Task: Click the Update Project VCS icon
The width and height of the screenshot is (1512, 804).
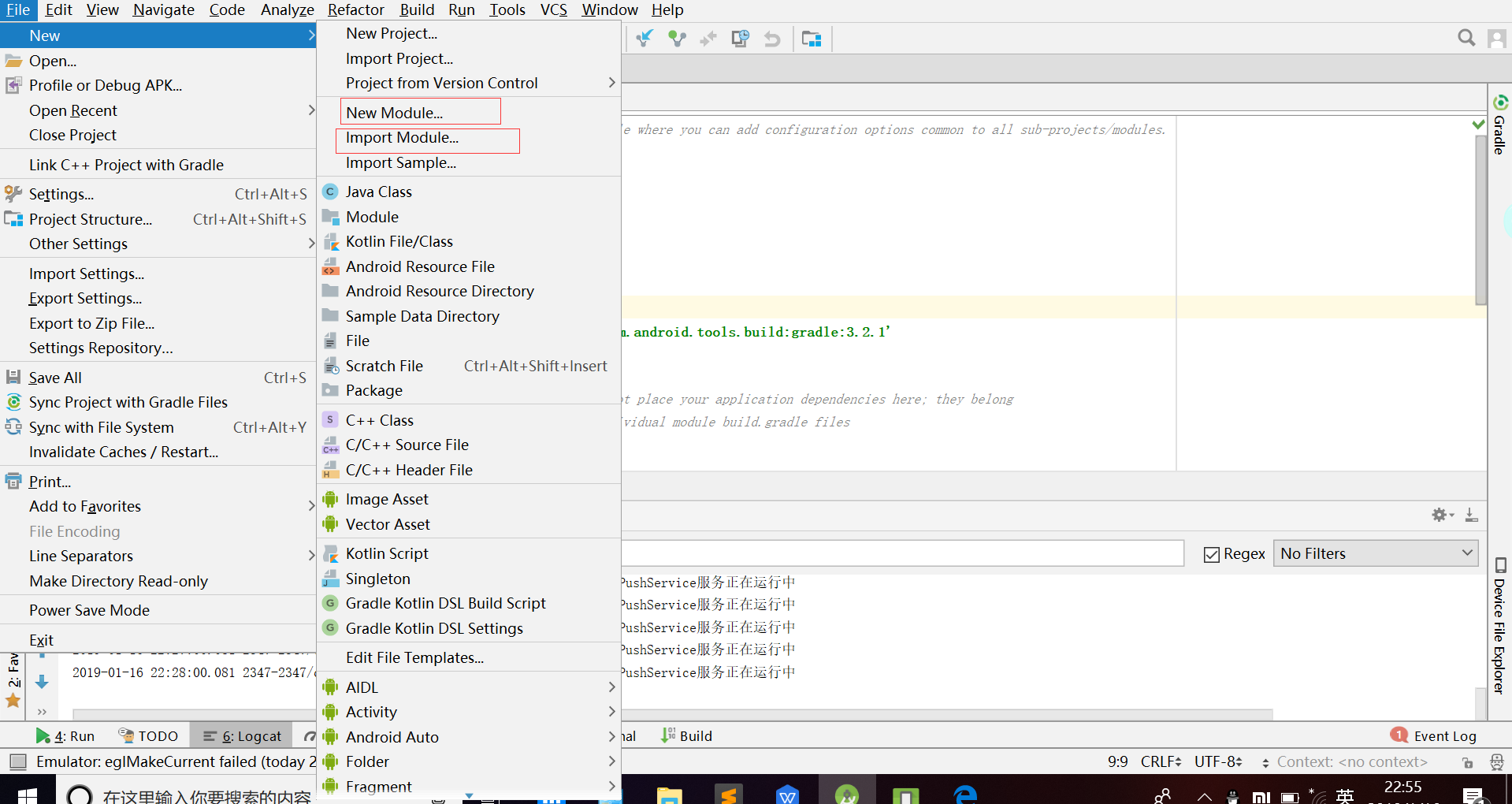Action: (x=645, y=38)
